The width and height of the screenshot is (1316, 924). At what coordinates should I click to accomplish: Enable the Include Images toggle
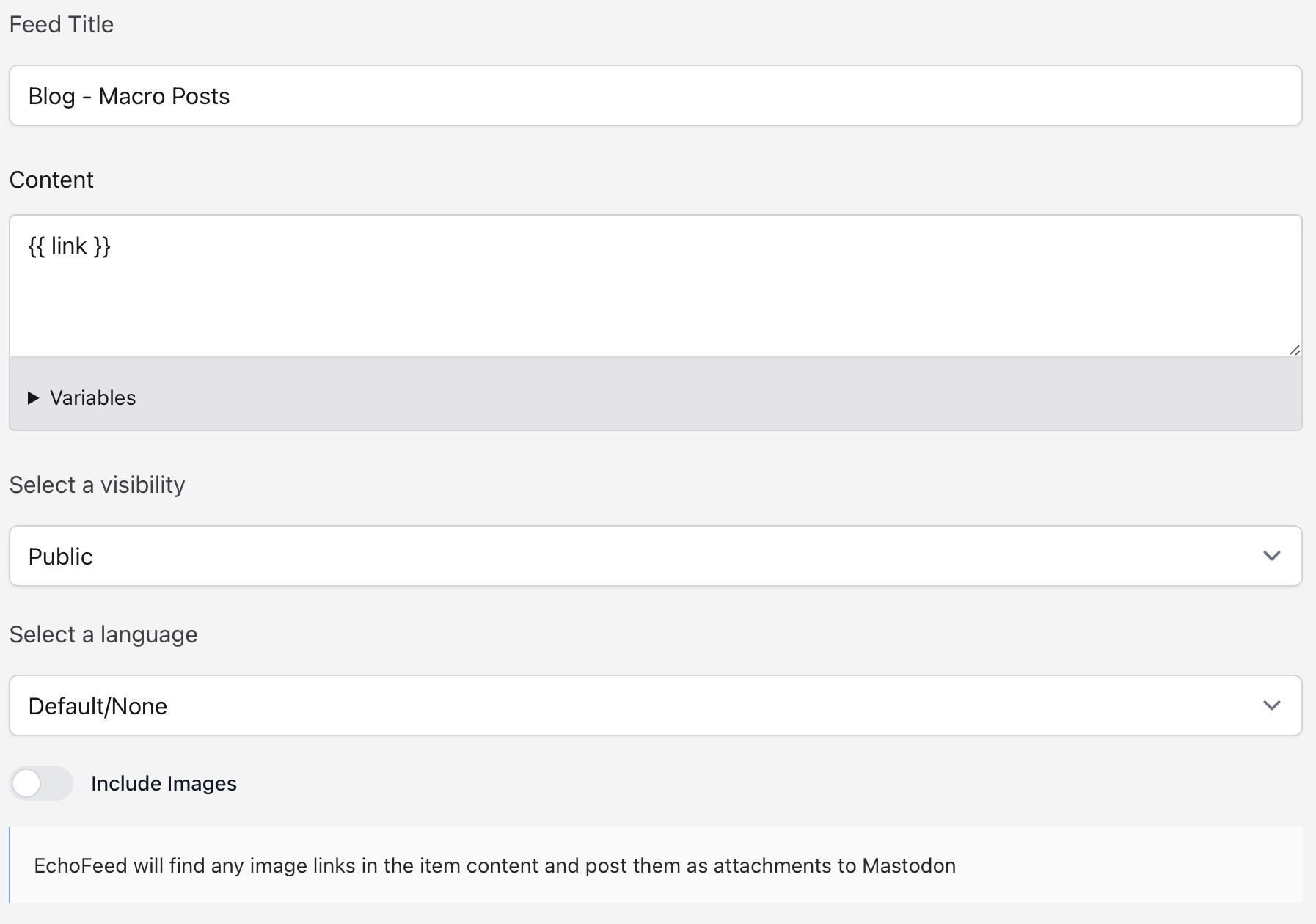coord(41,783)
